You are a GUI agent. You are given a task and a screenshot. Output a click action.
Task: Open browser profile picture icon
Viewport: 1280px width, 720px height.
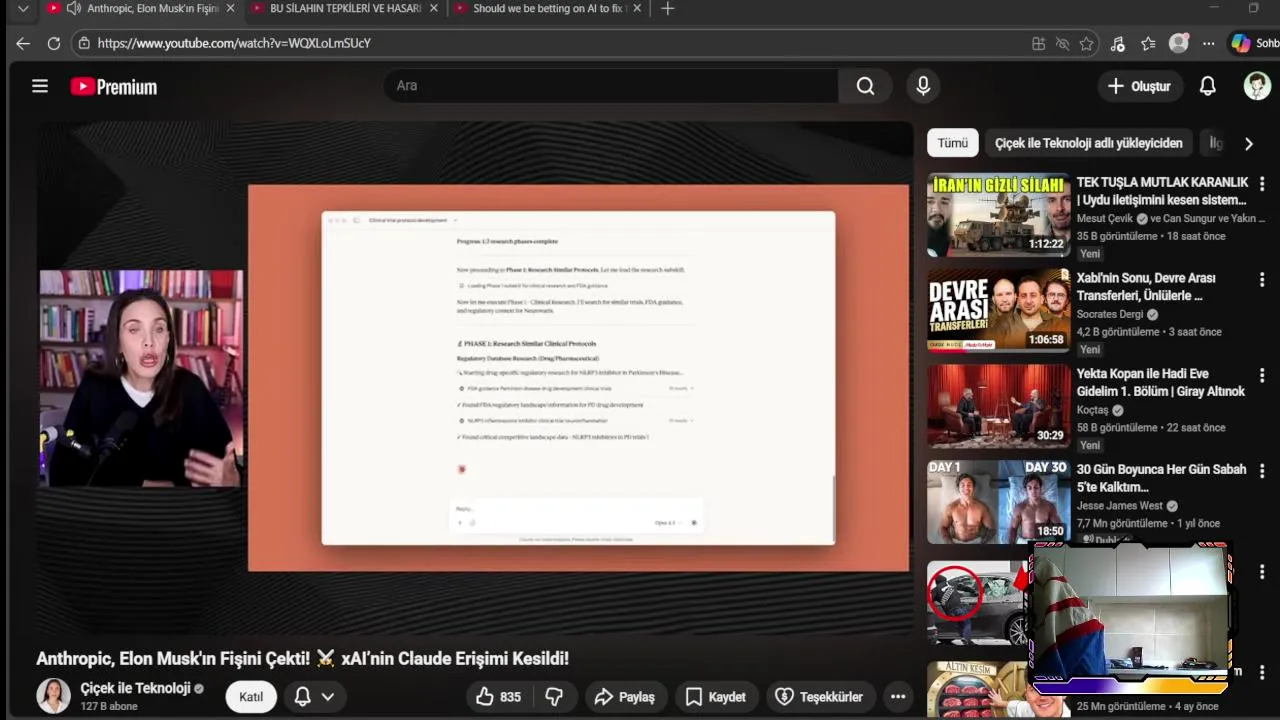coord(1179,43)
